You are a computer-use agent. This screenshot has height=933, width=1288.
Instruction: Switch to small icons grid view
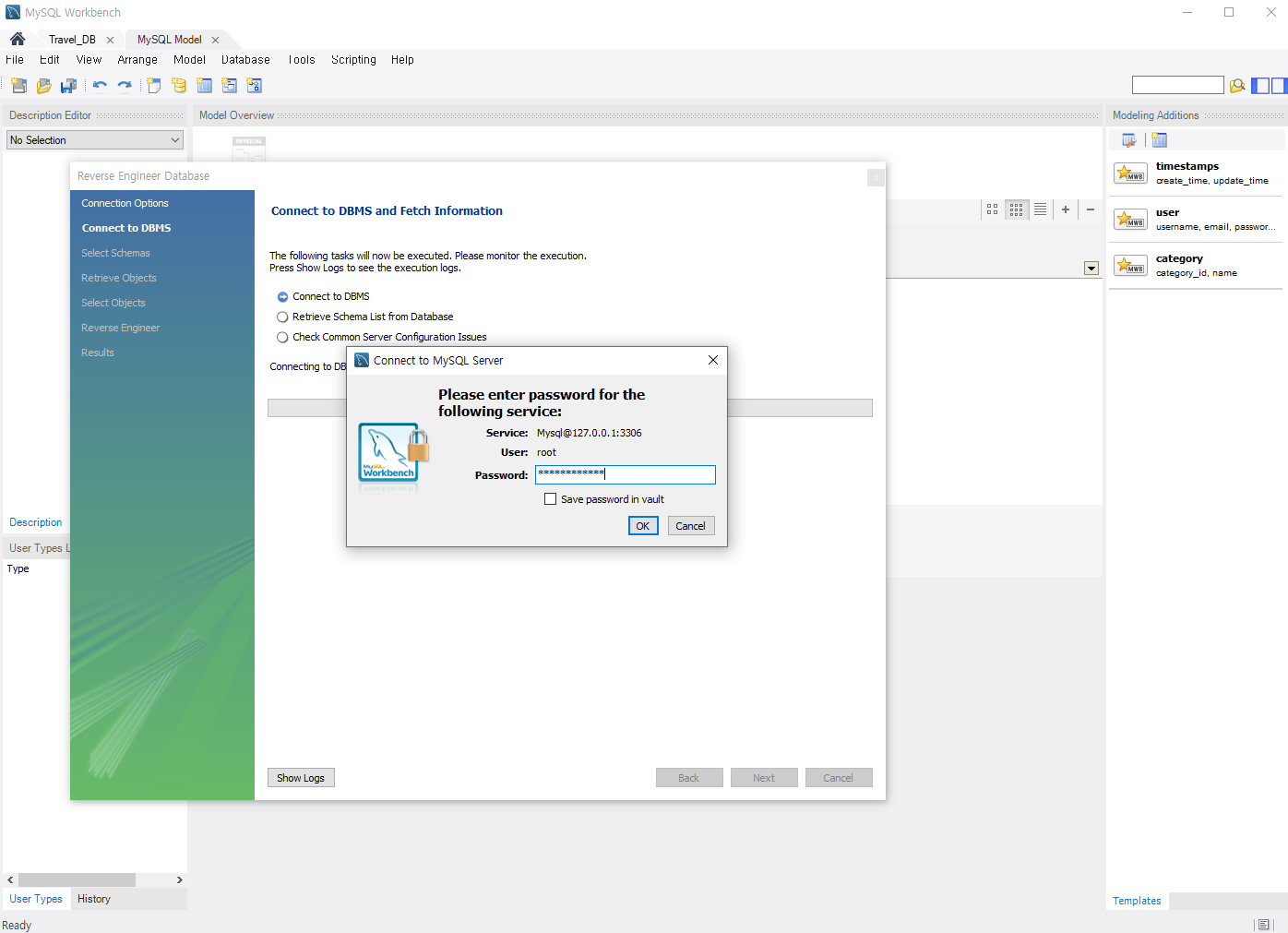(1016, 209)
